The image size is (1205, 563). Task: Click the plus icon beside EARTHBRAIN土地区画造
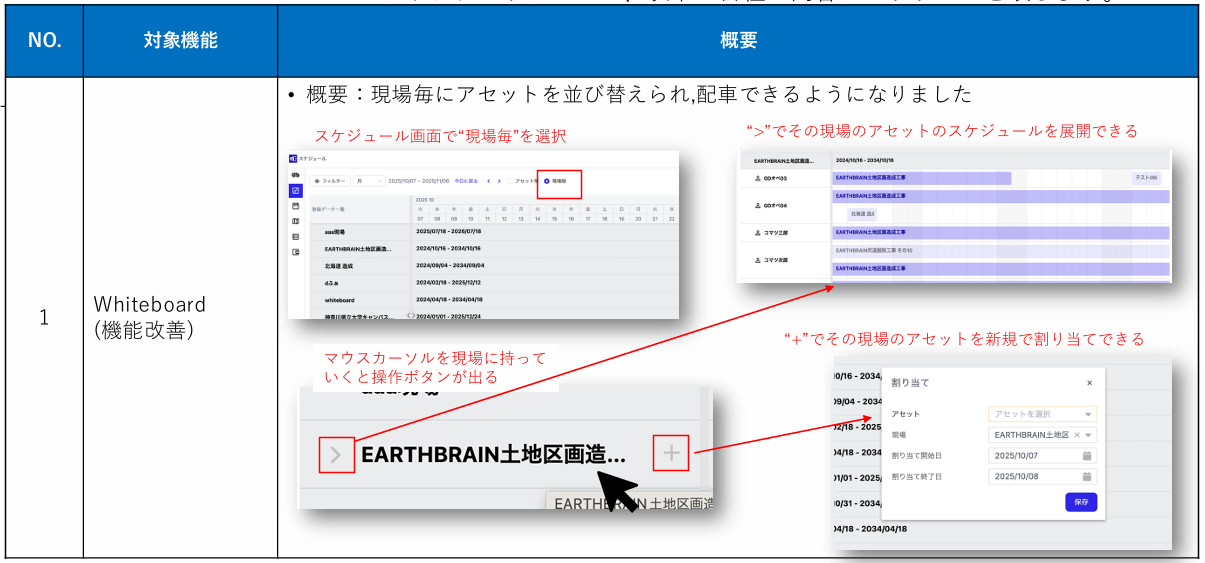671,454
